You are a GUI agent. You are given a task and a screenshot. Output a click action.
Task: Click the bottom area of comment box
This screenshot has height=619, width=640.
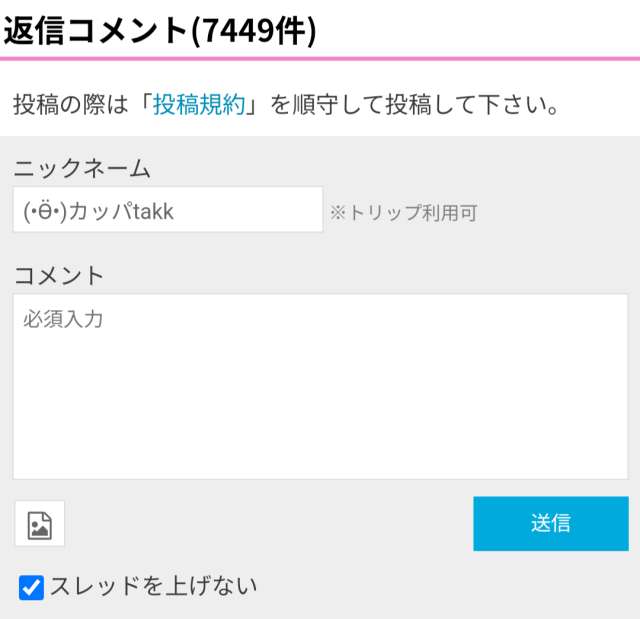tap(320, 460)
